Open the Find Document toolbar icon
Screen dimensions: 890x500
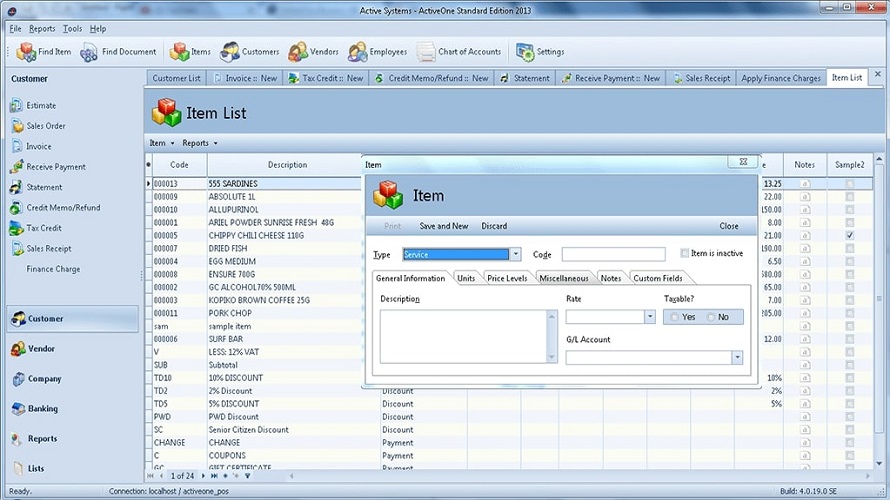point(118,52)
